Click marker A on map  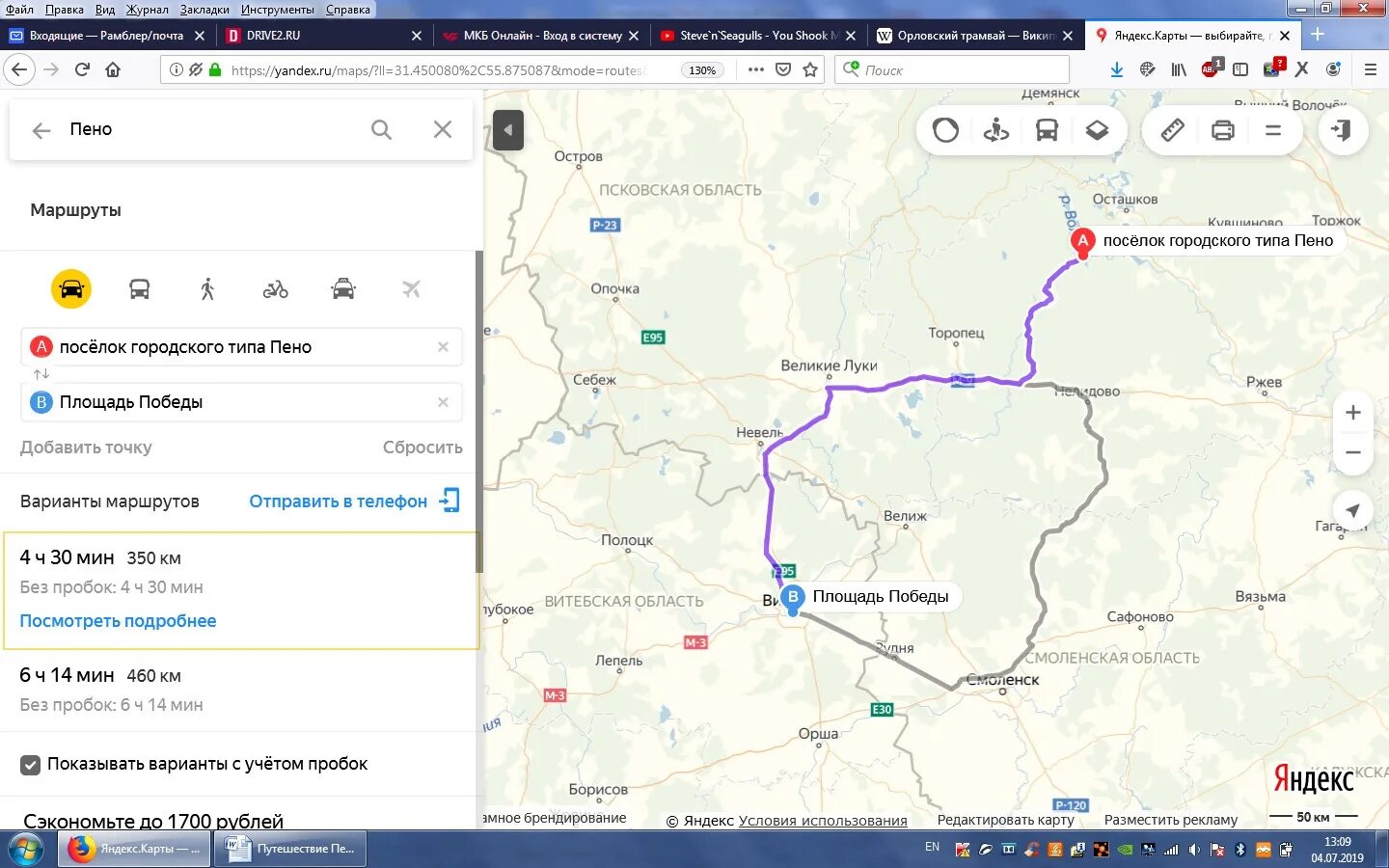point(1083,243)
